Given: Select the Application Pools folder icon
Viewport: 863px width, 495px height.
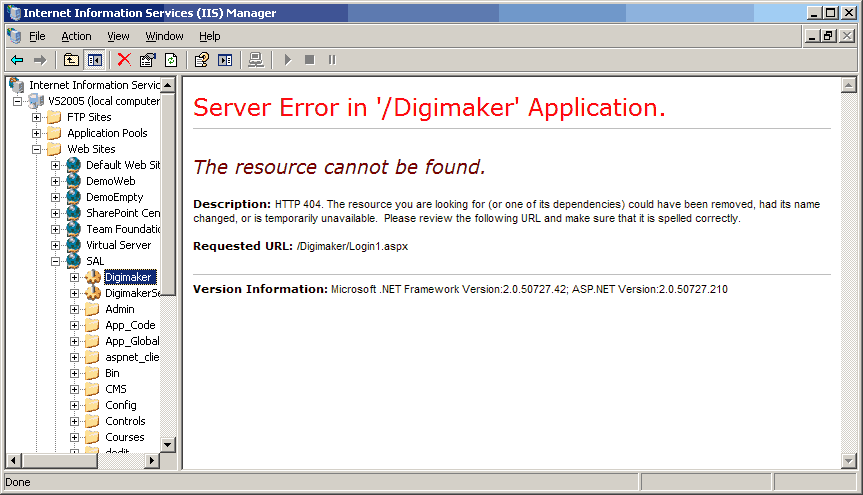Looking at the screenshot, I should click(54, 133).
